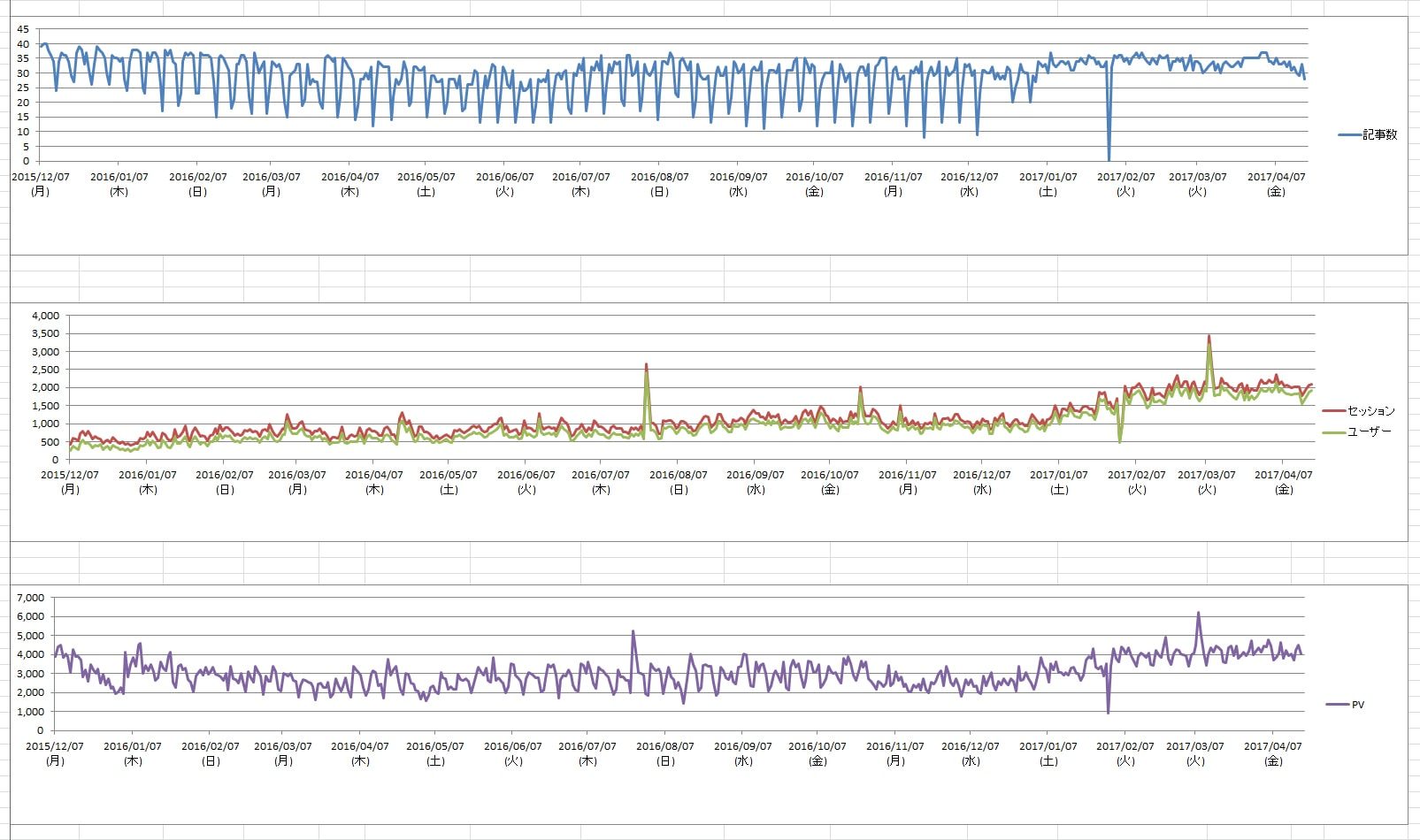1420x840 pixels.
Task: Select the 7,000 y-axis label in PV chart
Action: [x=30, y=598]
